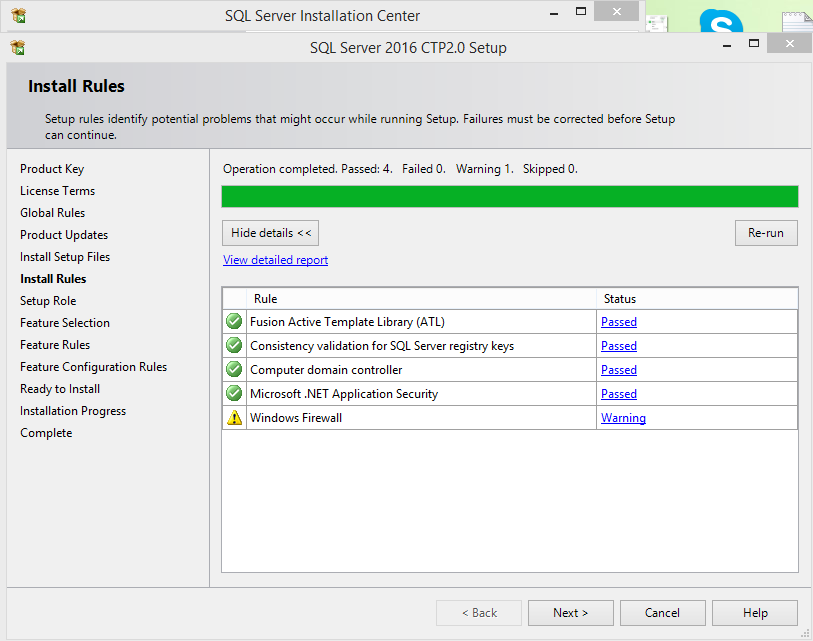Click the Help button

click(x=755, y=613)
